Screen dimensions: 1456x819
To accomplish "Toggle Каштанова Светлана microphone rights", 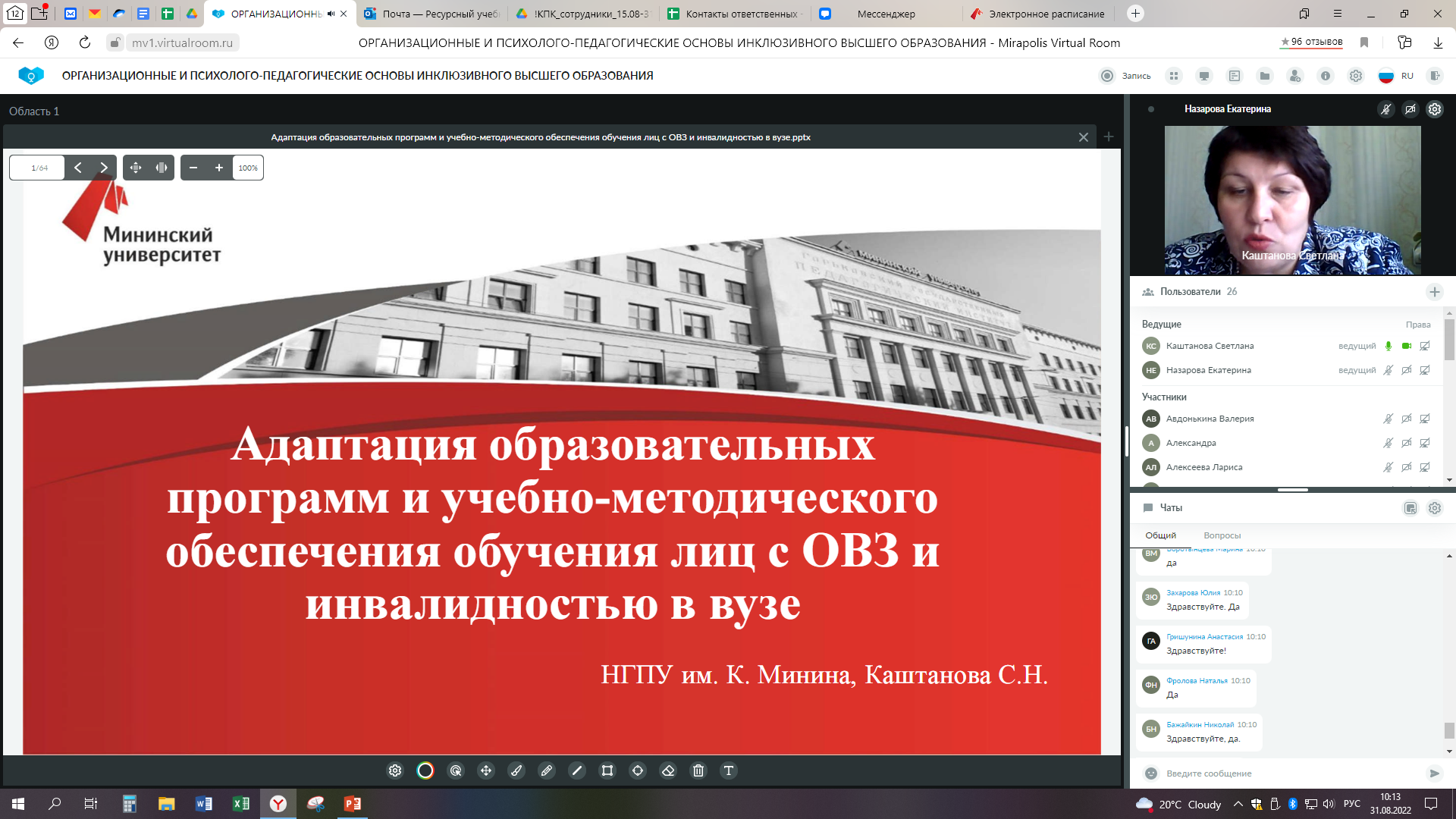I will click(x=1389, y=346).
